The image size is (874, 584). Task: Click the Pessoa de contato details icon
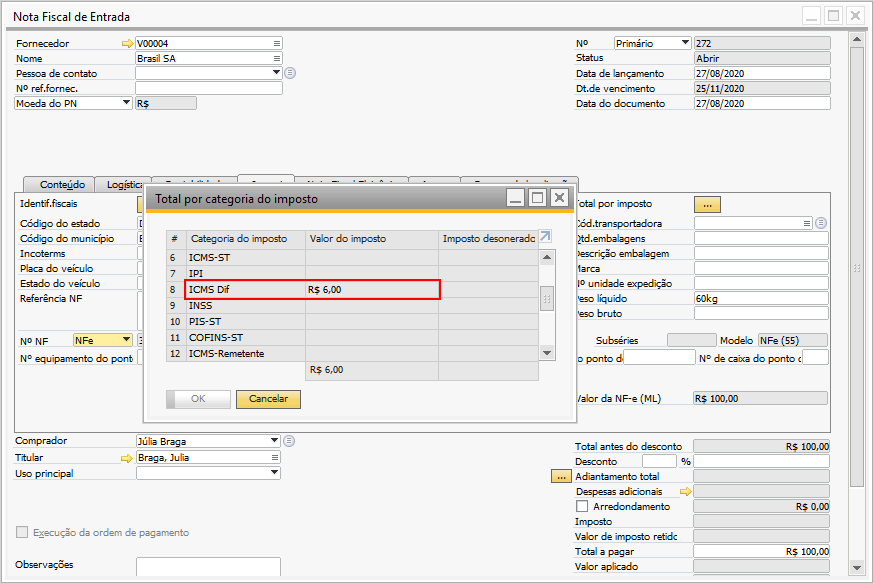[290, 73]
